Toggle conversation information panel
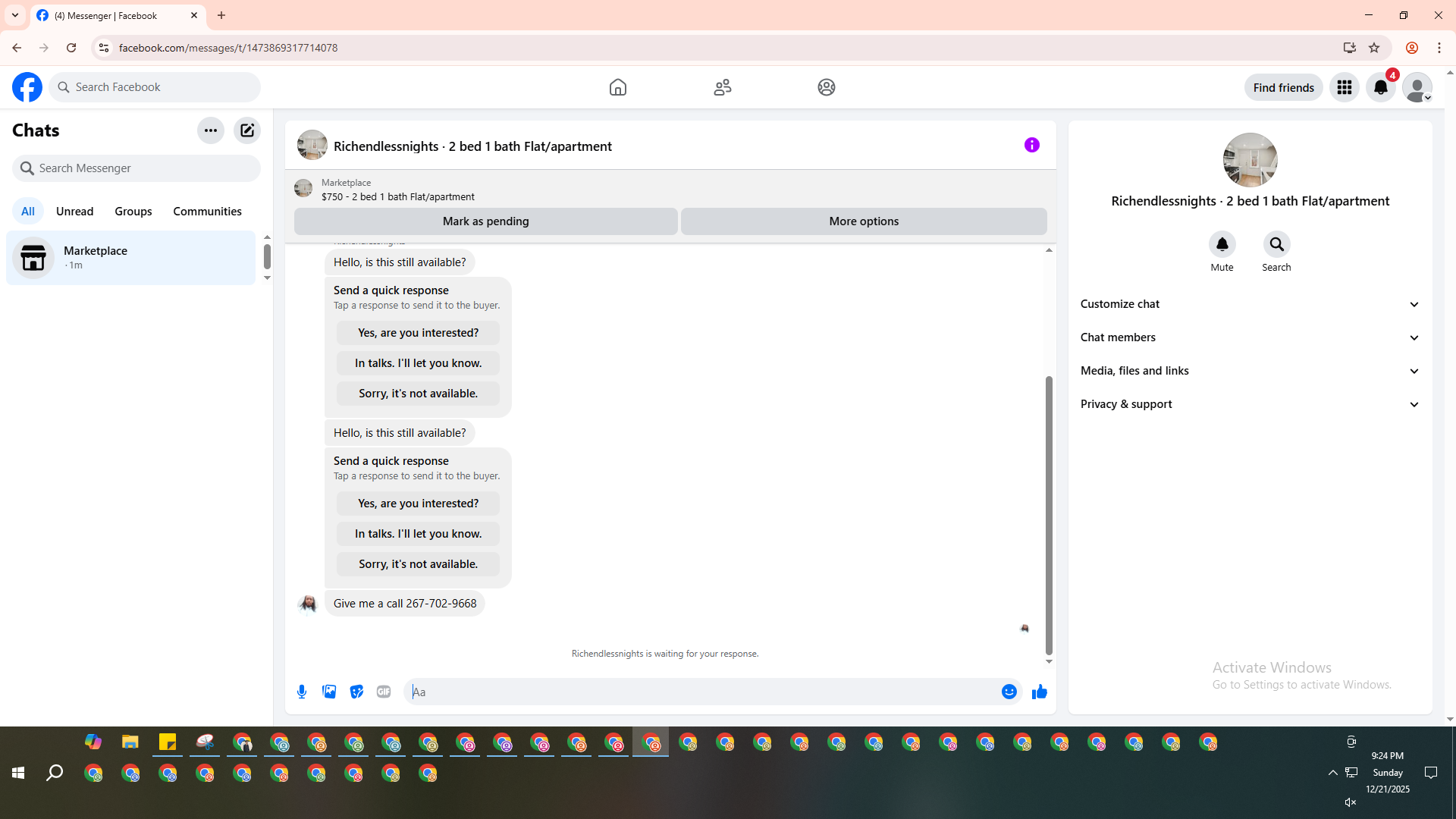Viewport: 1456px width, 819px height. click(1031, 145)
